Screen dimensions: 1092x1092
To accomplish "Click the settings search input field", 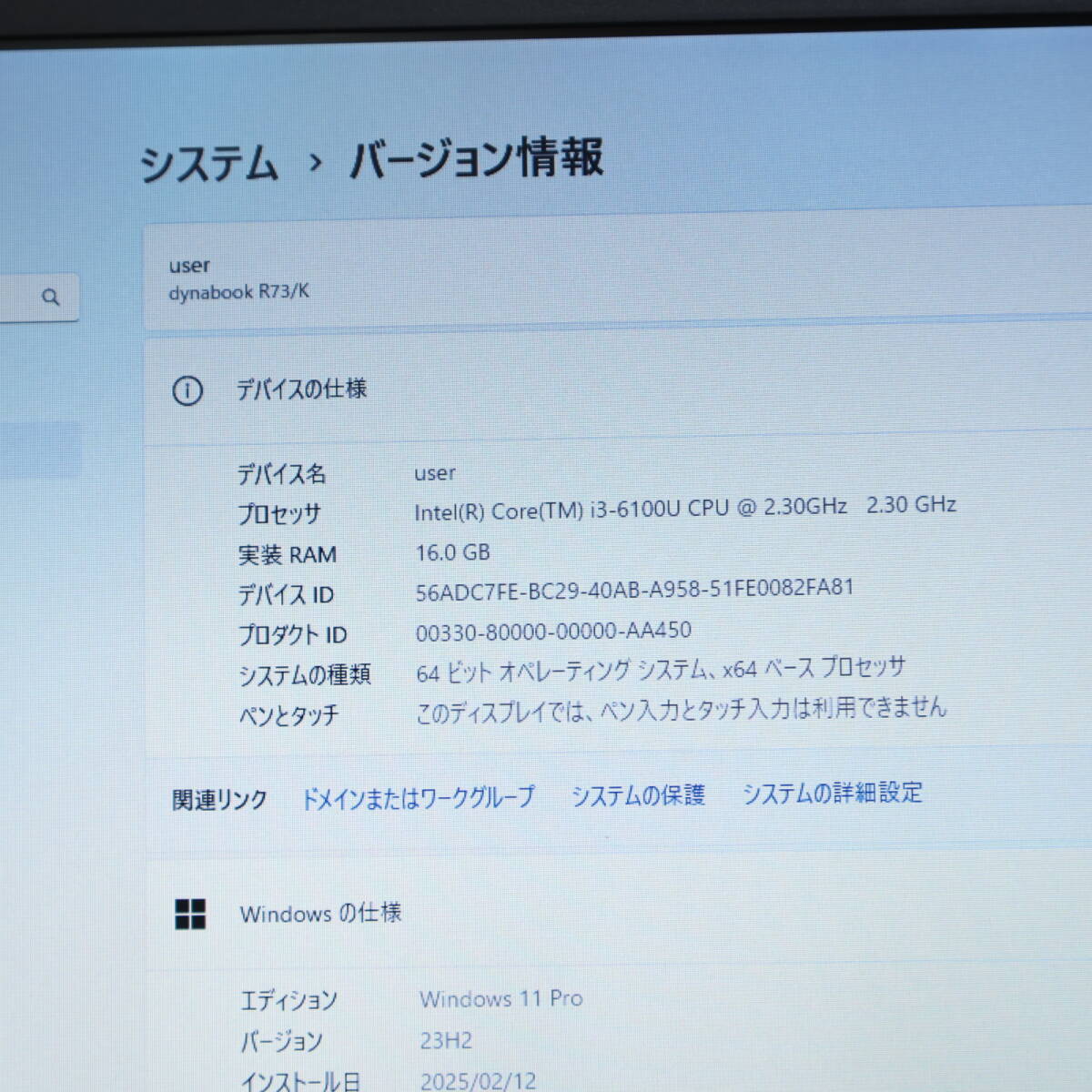I will click(39, 297).
